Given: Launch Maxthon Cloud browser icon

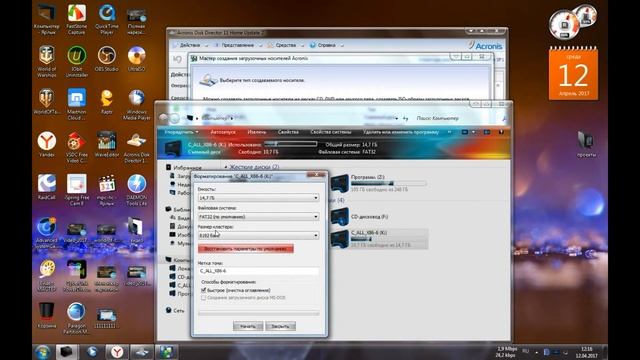Looking at the screenshot, I should click(77, 104).
